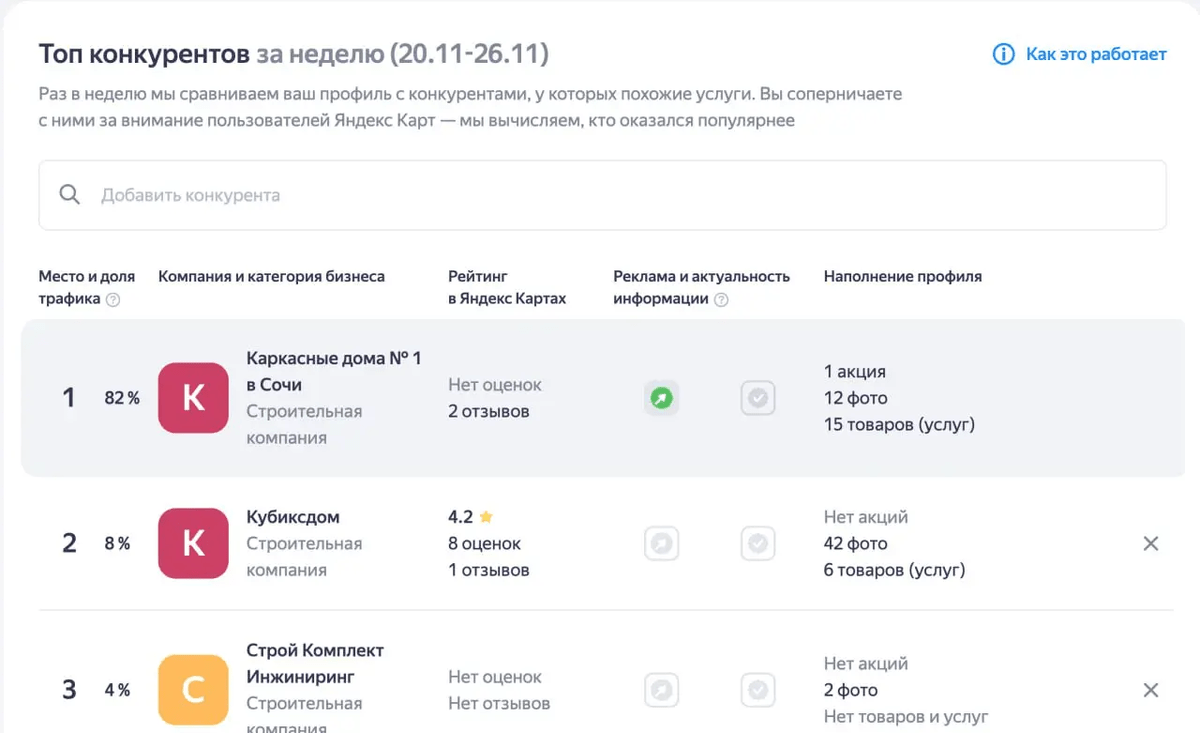1200x733 pixels.
Task: Click green advertising icon for Каркасные дома № 1
Action: tap(661, 398)
